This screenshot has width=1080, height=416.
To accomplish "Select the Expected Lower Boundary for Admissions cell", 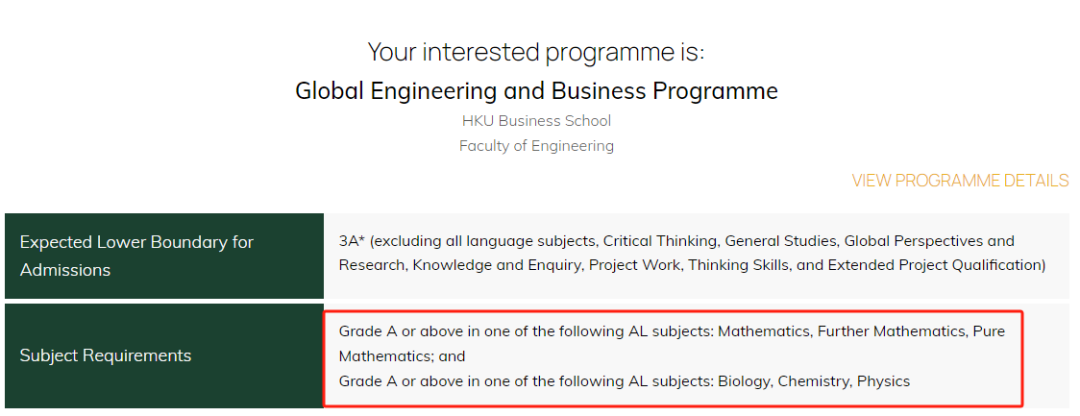I will click(164, 256).
